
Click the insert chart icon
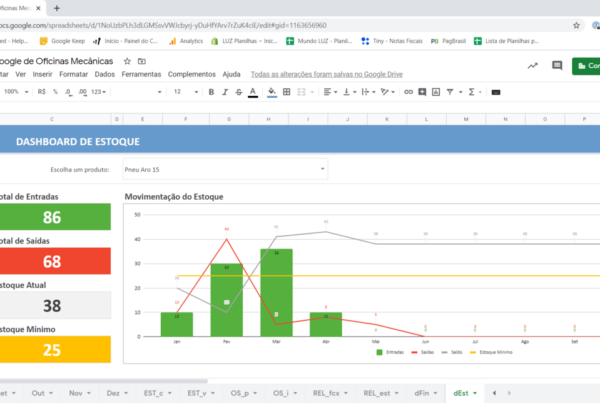pos(436,92)
